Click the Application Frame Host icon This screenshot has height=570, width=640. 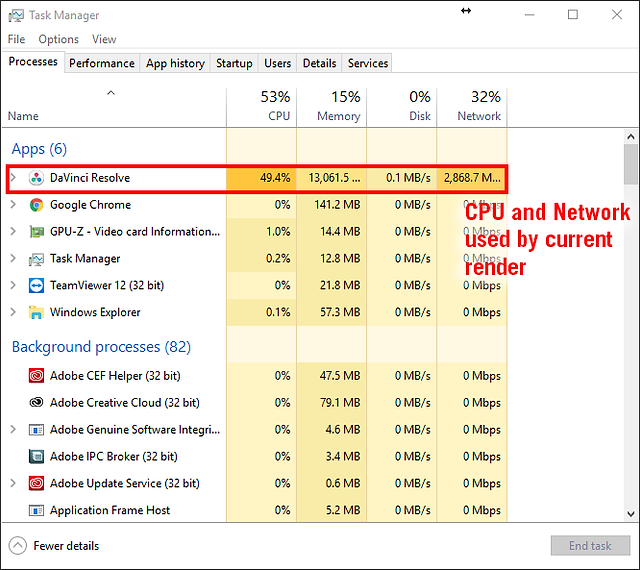click(x=36, y=510)
